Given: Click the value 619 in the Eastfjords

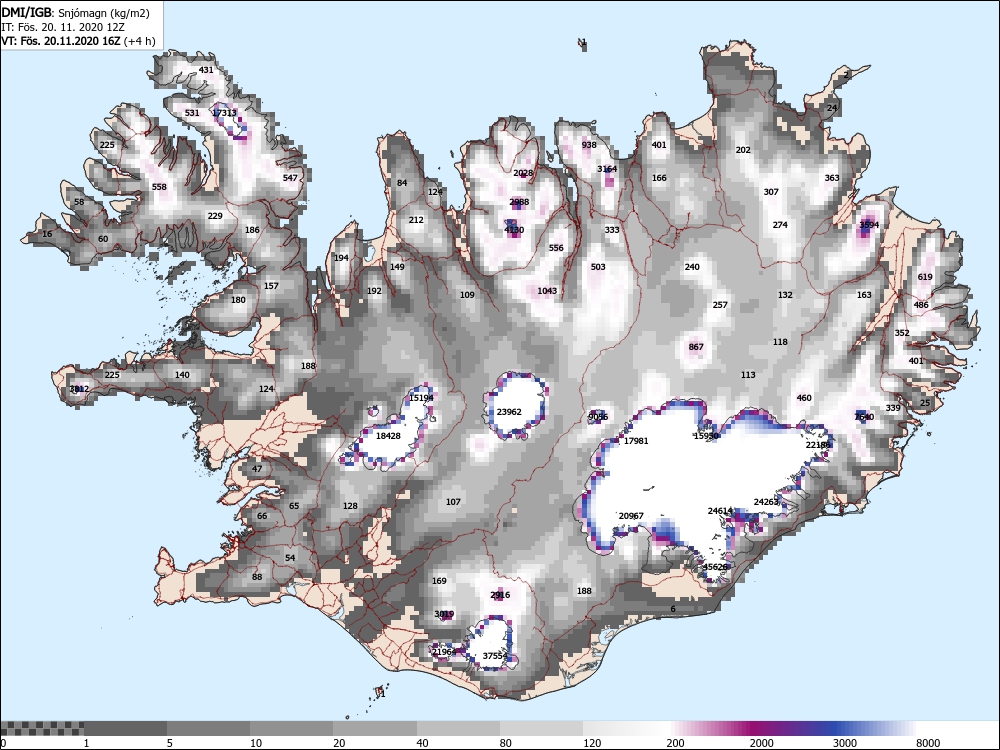Looking at the screenshot, I should pyautogui.click(x=925, y=277).
